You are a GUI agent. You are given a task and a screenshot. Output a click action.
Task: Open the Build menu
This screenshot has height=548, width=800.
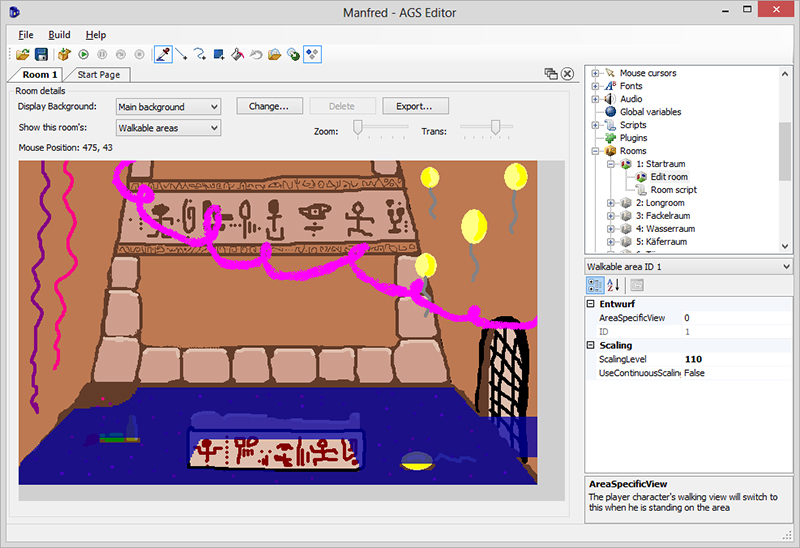point(59,35)
